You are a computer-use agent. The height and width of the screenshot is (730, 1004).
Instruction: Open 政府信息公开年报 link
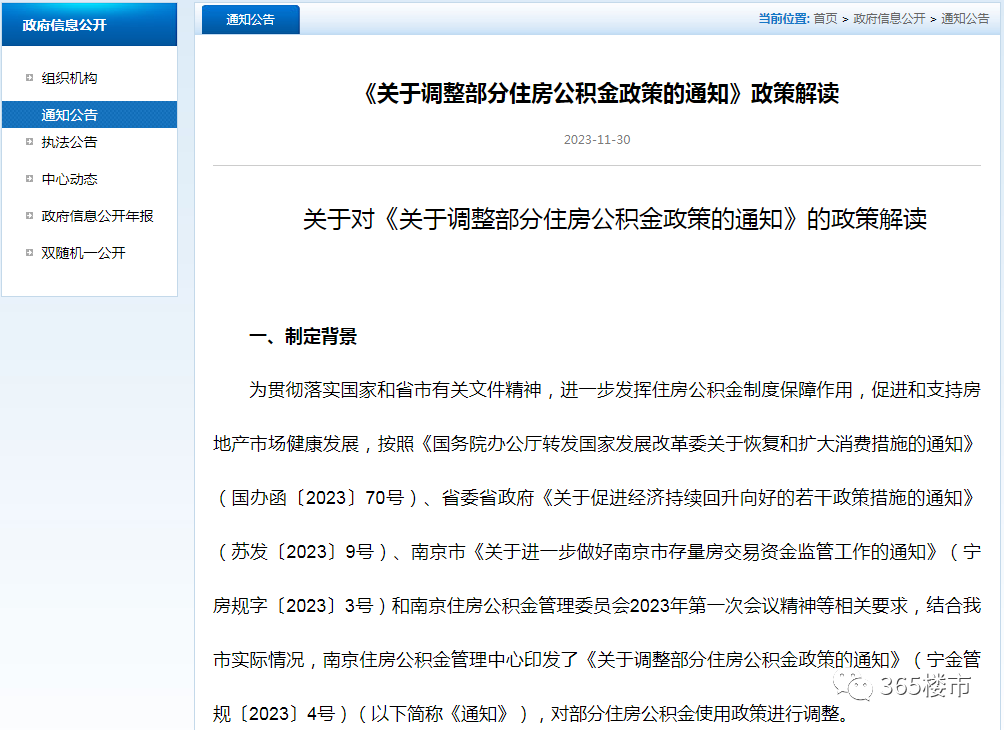97,216
